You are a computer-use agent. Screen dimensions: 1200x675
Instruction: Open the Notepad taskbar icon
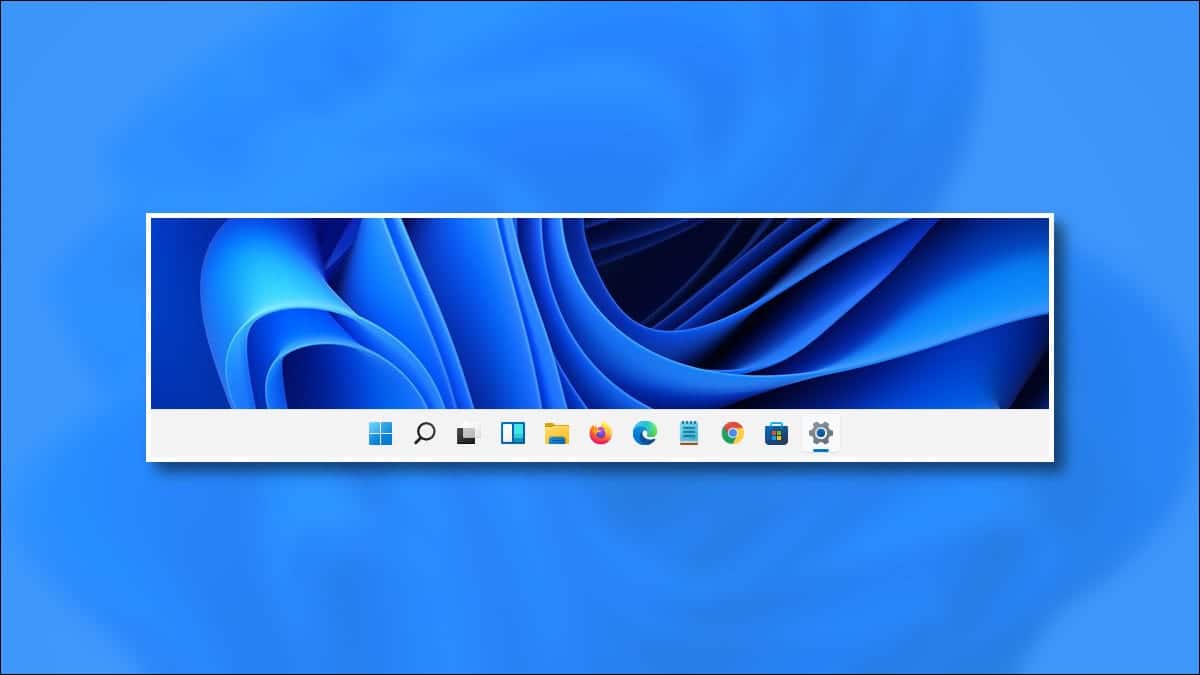tap(689, 433)
